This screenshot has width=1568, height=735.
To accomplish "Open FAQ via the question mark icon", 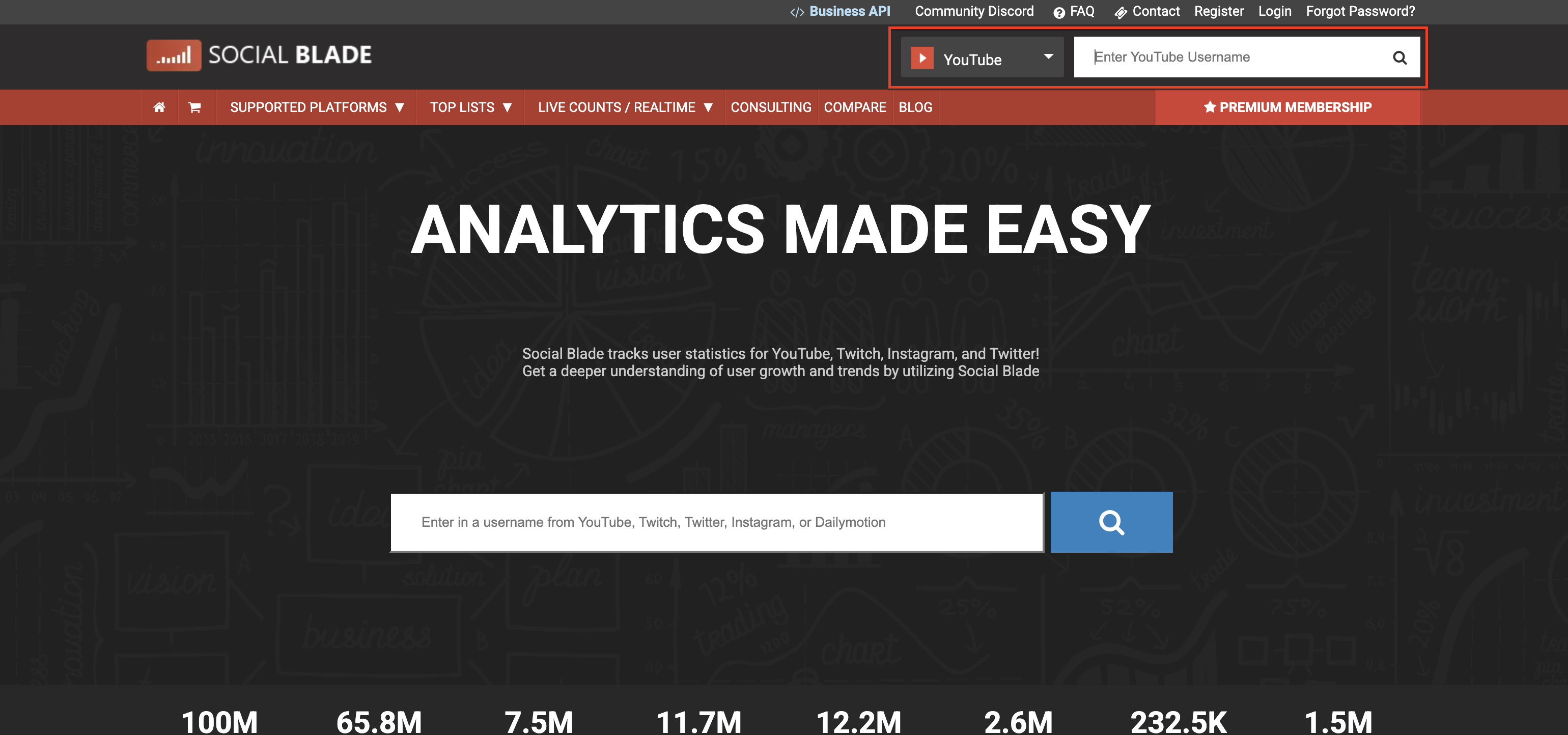I will tap(1059, 13).
